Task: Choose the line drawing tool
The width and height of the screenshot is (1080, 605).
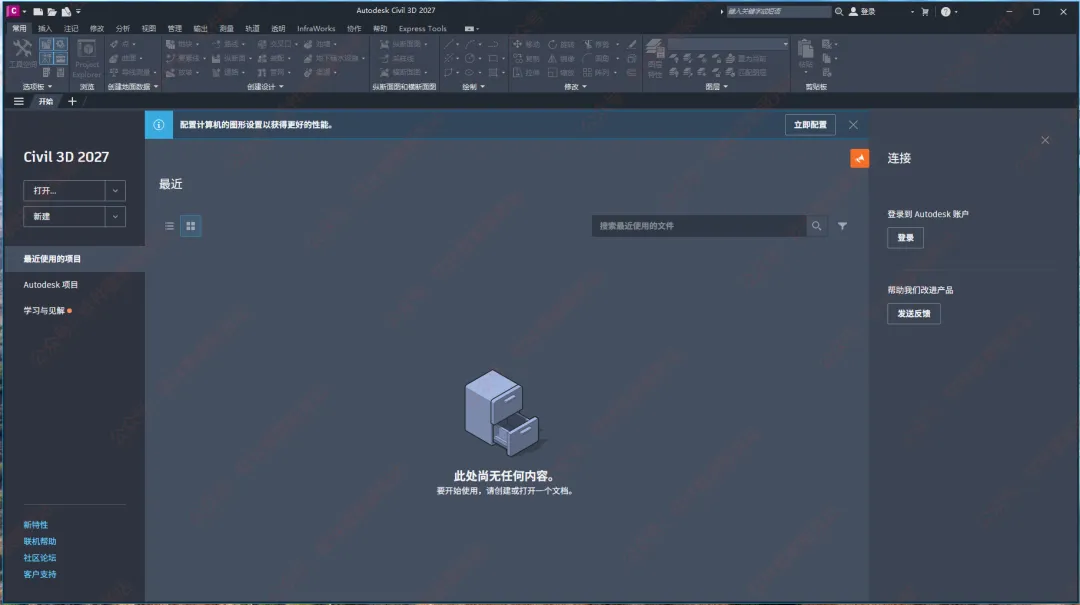Action: coord(449,44)
